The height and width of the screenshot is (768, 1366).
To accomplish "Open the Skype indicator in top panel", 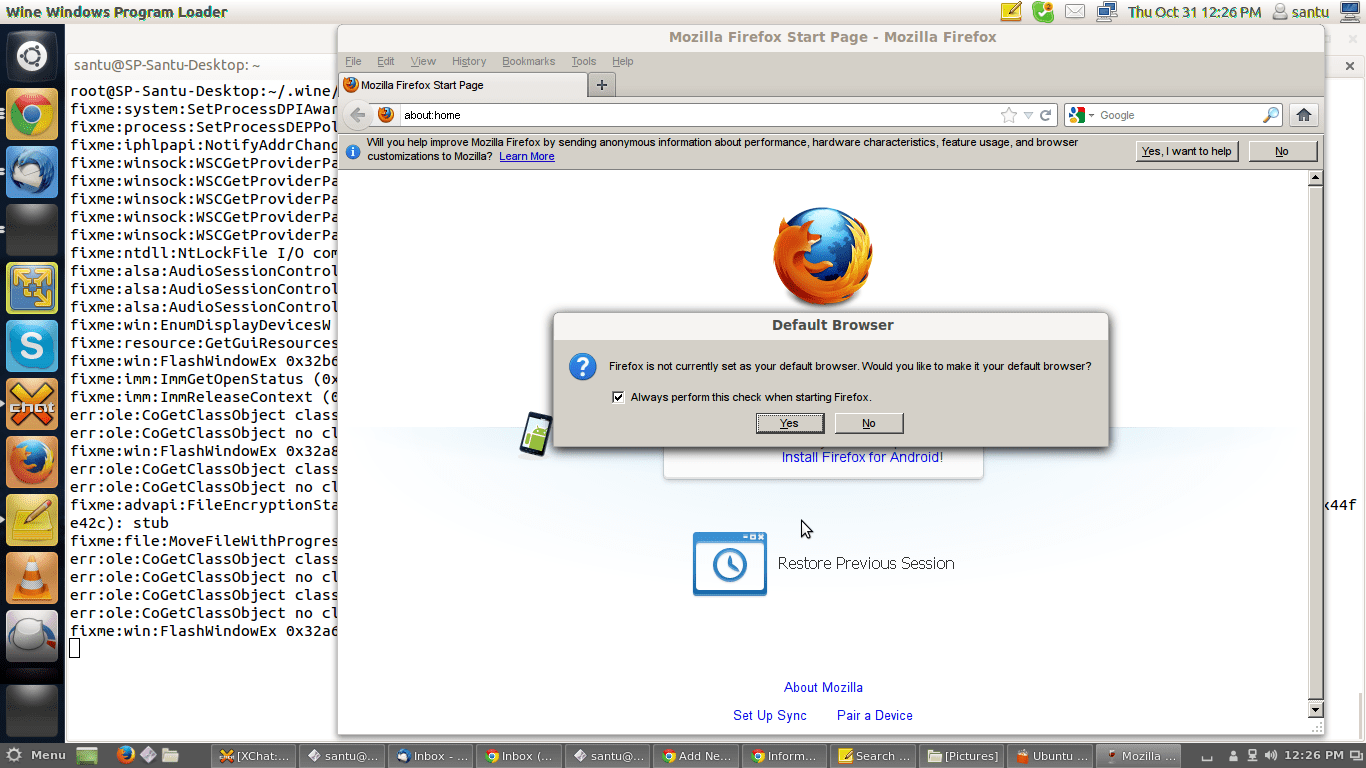I will coord(1043,12).
